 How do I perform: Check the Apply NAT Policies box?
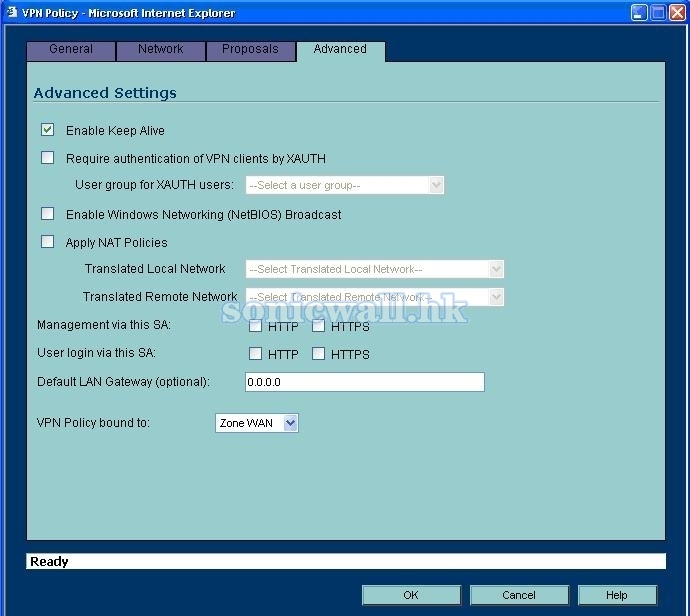coord(47,242)
